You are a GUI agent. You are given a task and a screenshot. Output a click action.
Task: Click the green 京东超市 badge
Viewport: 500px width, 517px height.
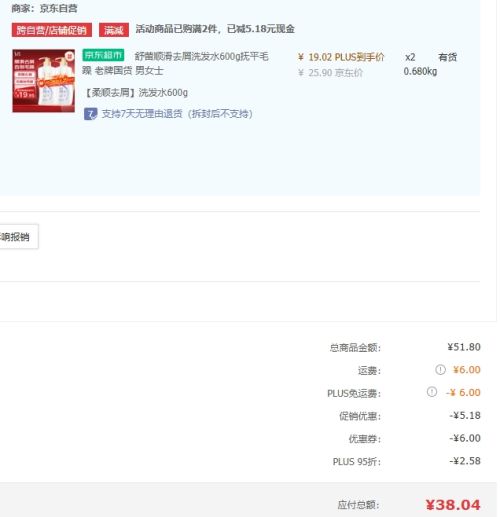(103, 55)
